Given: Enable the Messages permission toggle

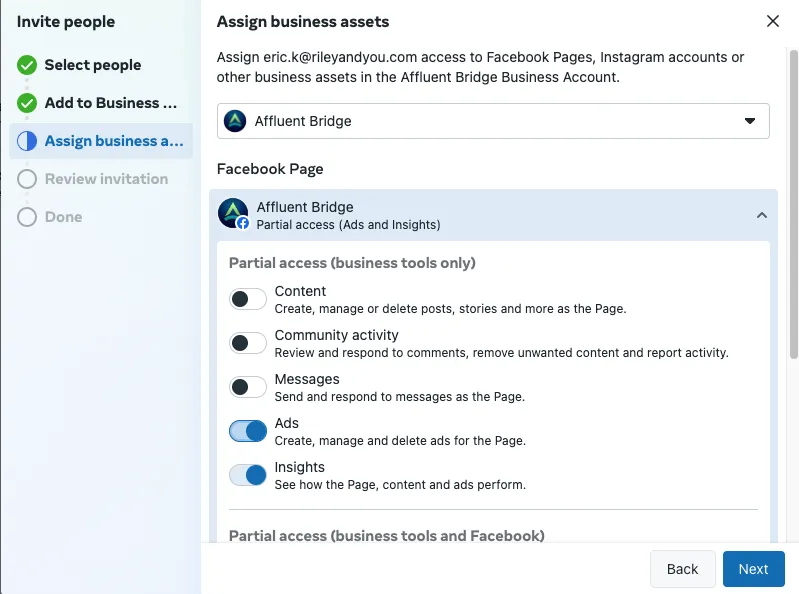Looking at the screenshot, I should point(248,387).
